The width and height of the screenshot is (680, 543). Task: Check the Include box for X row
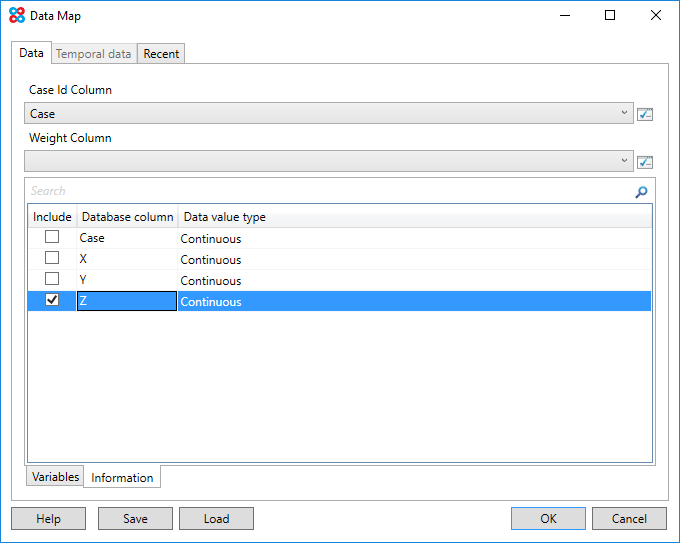coord(52,258)
